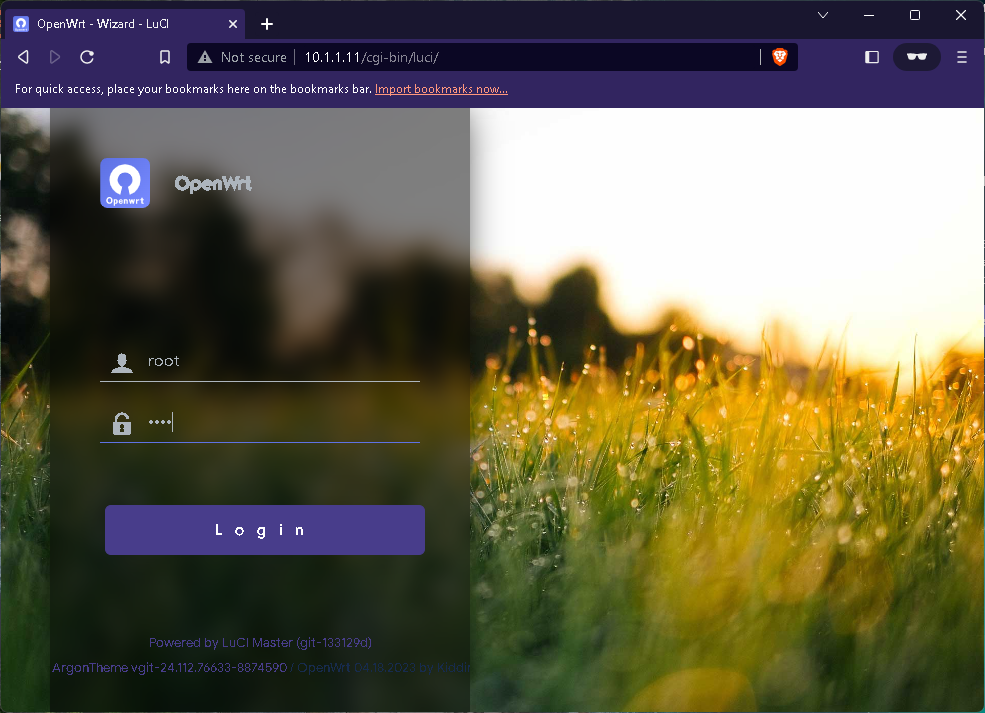Open a new tab with plus button

click(x=267, y=24)
